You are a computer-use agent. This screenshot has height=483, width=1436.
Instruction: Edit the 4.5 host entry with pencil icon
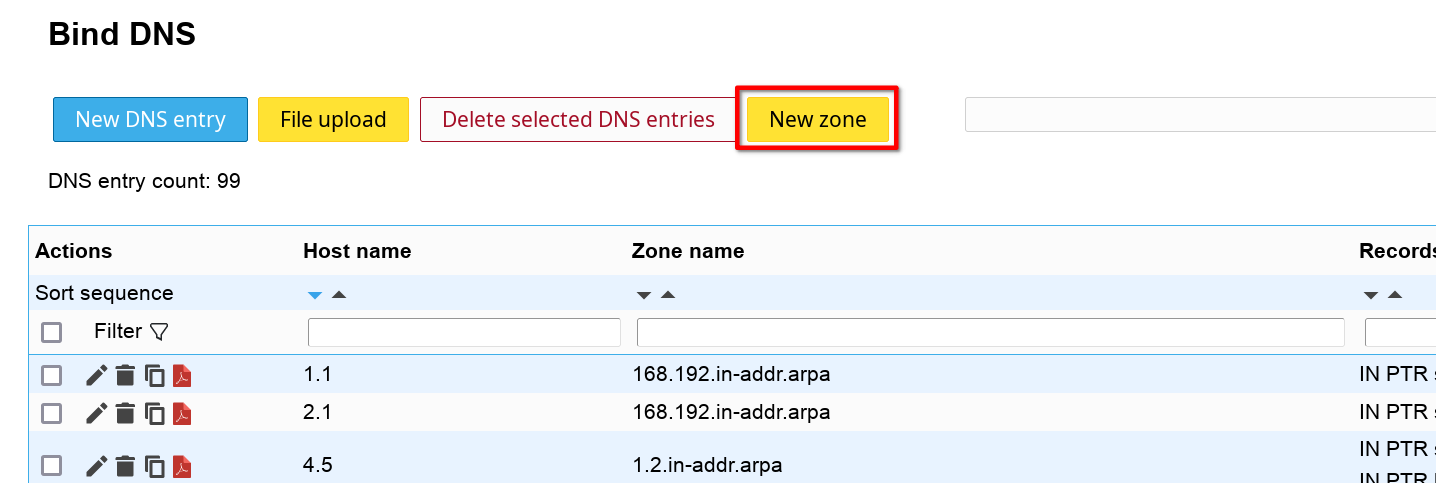pyautogui.click(x=96, y=465)
